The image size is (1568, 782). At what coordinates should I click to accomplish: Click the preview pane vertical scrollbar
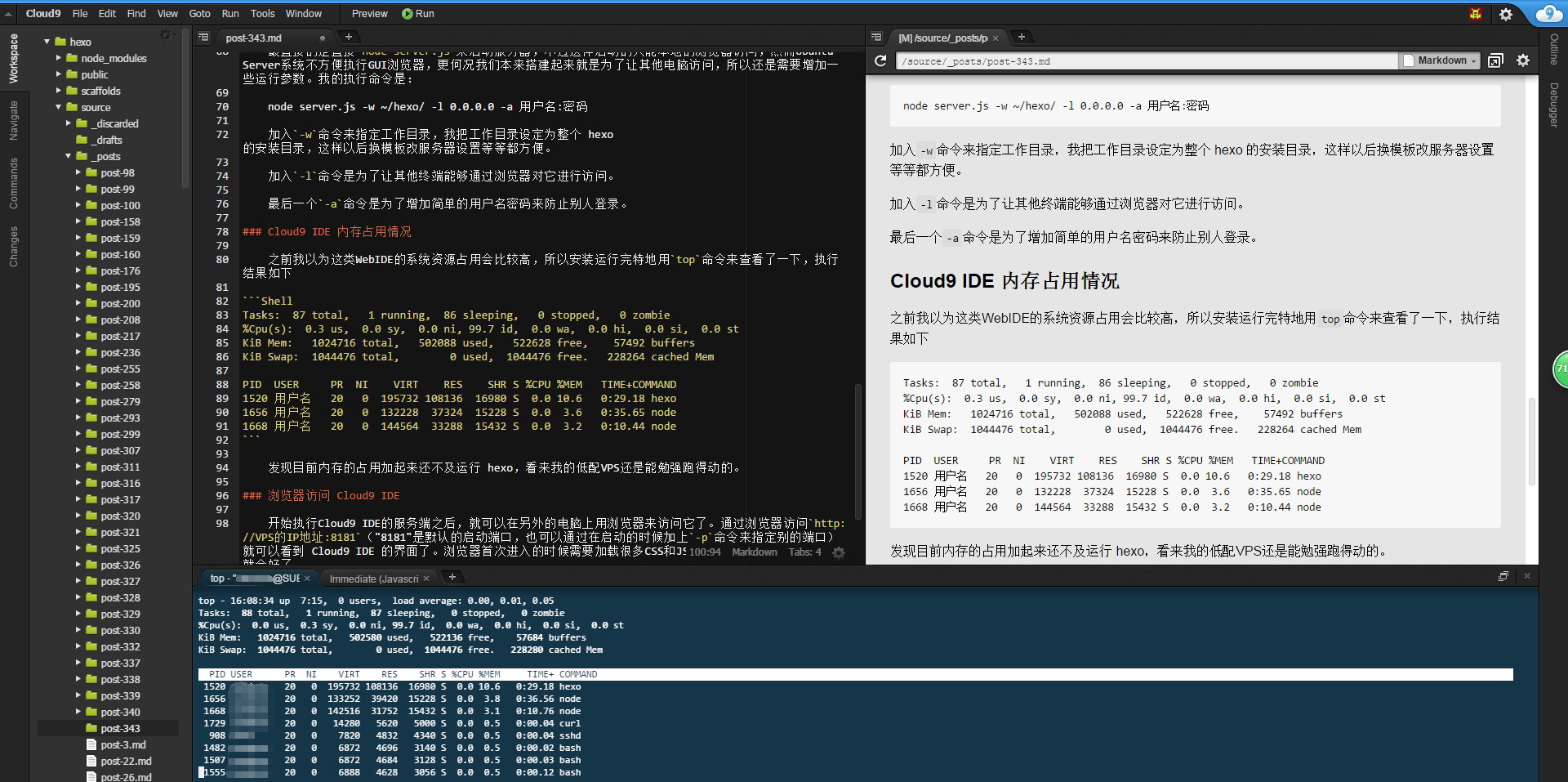pyautogui.click(x=1532, y=441)
